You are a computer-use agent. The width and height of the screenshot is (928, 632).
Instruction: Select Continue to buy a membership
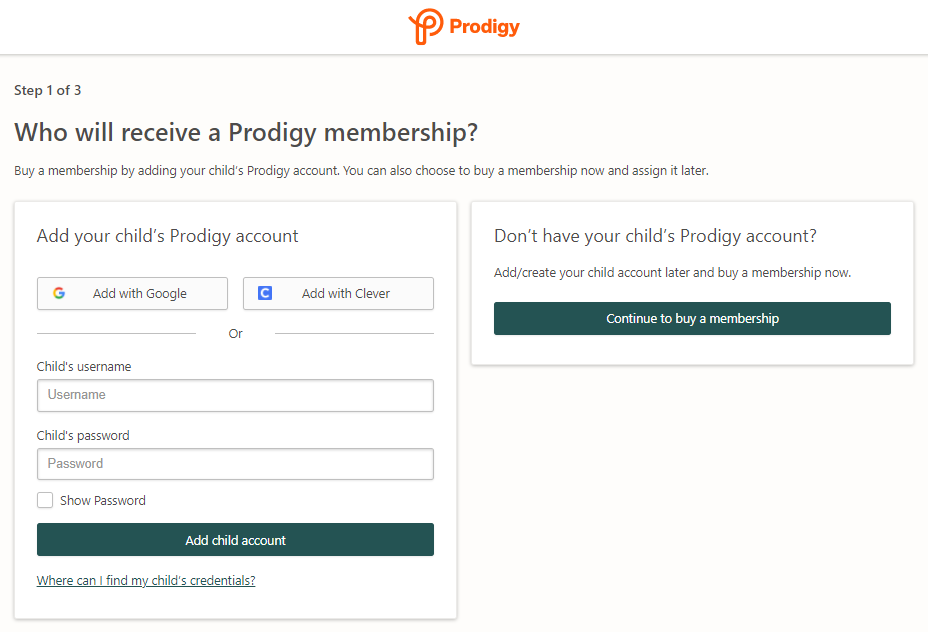pos(692,318)
